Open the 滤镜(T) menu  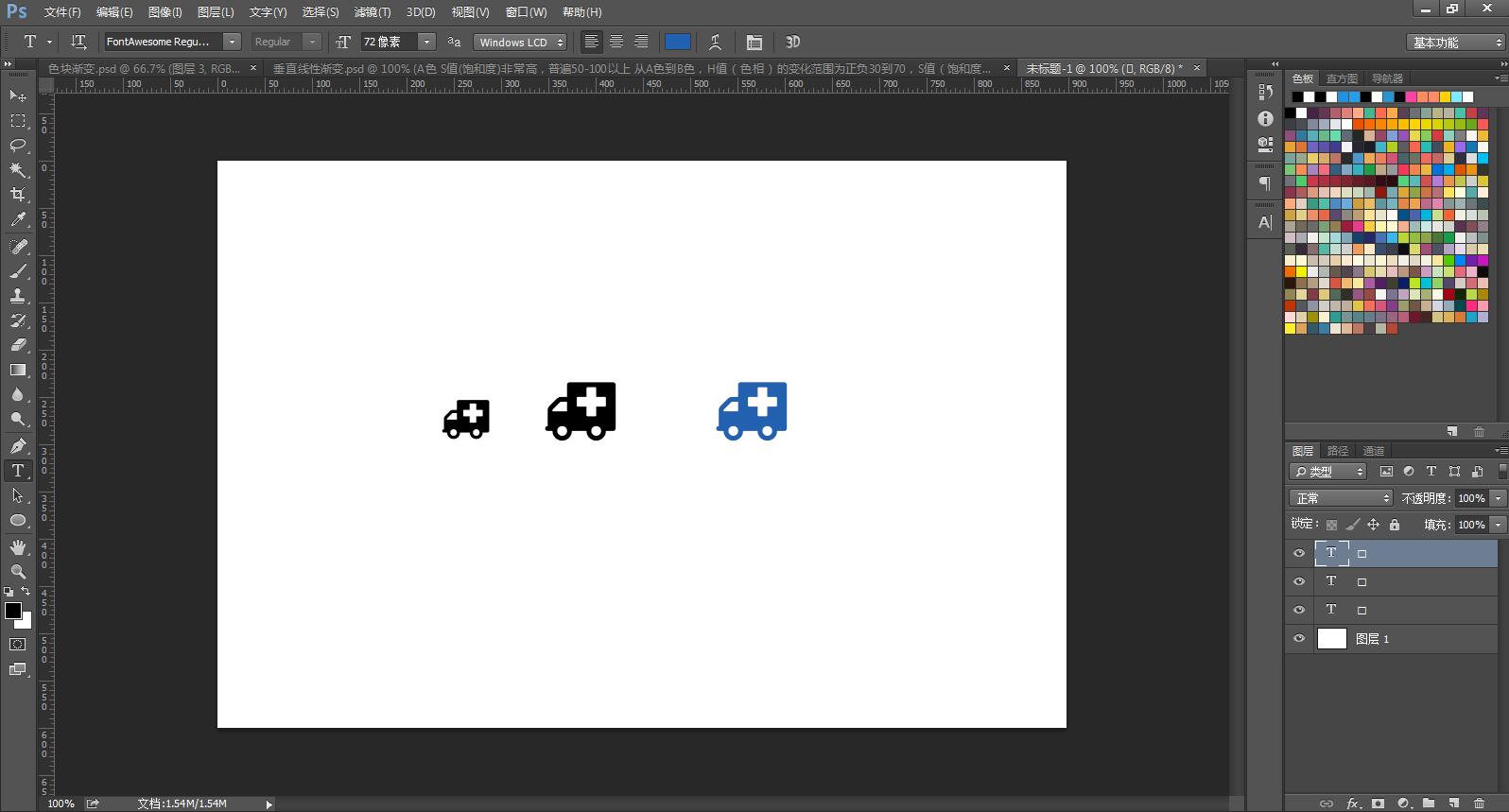tap(372, 12)
